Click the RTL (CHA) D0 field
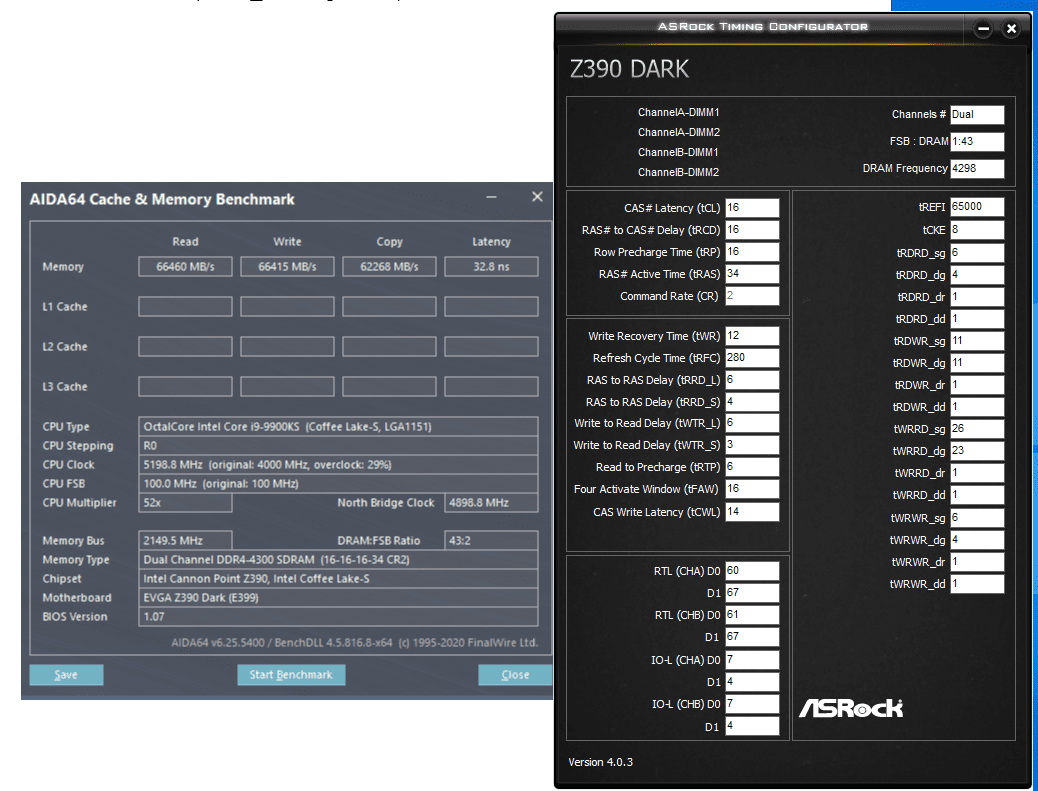The image size is (1038, 791). pyautogui.click(x=752, y=571)
